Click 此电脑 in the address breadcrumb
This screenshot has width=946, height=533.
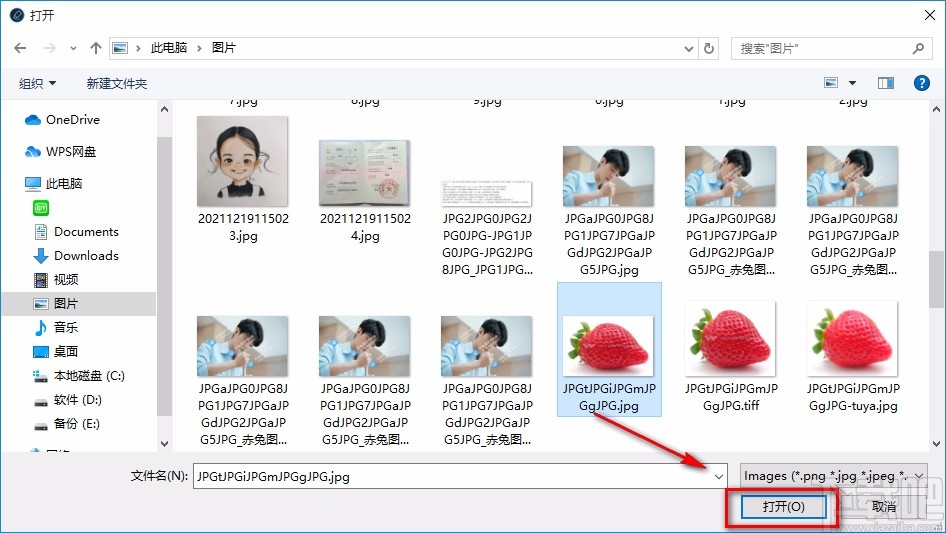point(168,48)
